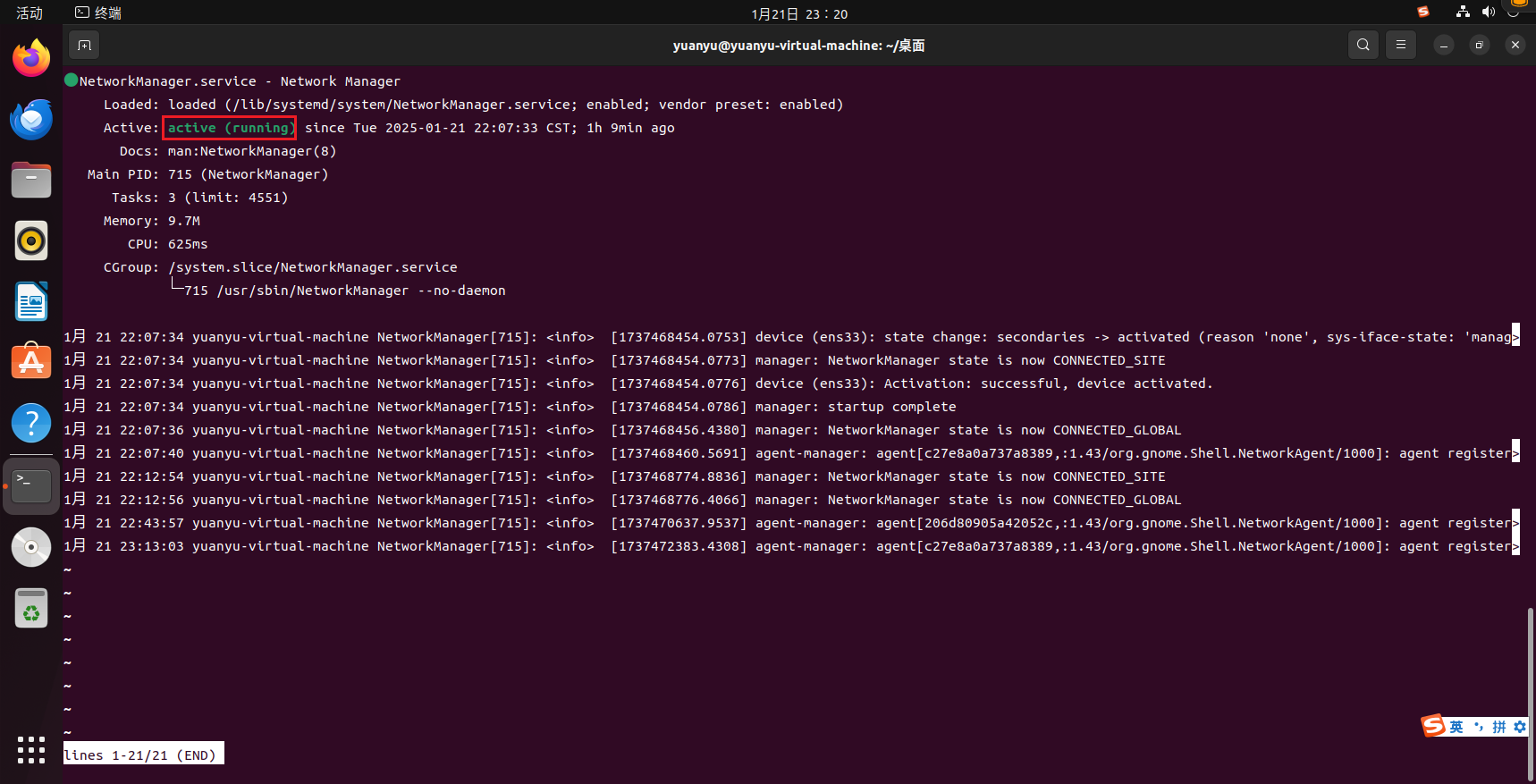Open the date and time calendar menu
The width and height of the screenshot is (1536, 784).
coord(799,13)
